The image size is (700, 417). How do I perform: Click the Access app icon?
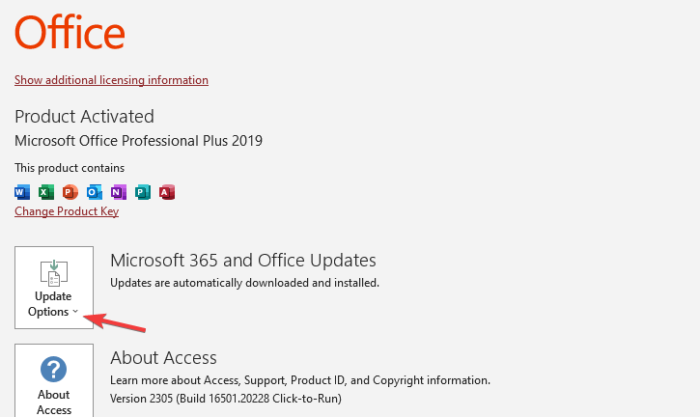167,191
